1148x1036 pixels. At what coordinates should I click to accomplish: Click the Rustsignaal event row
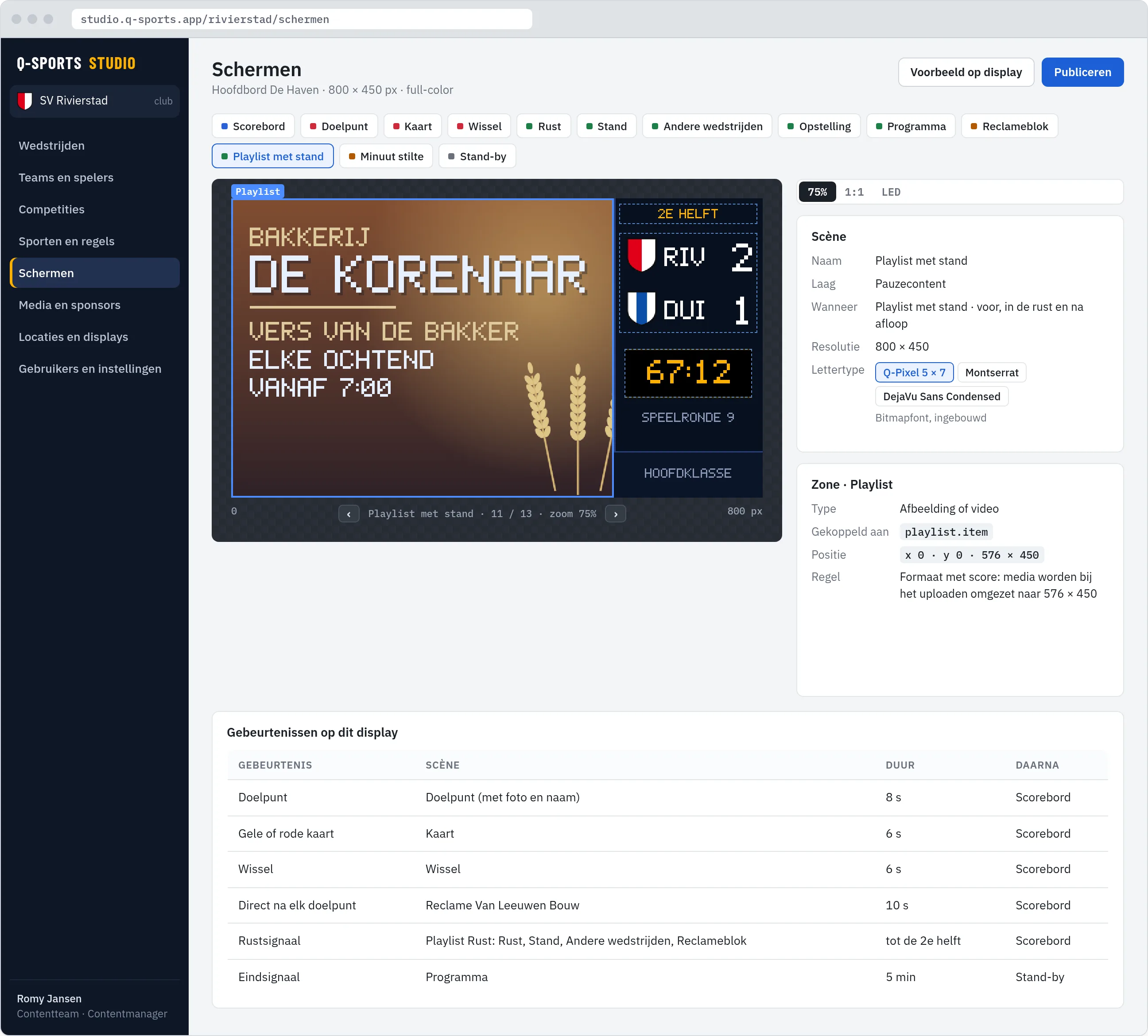(667, 942)
